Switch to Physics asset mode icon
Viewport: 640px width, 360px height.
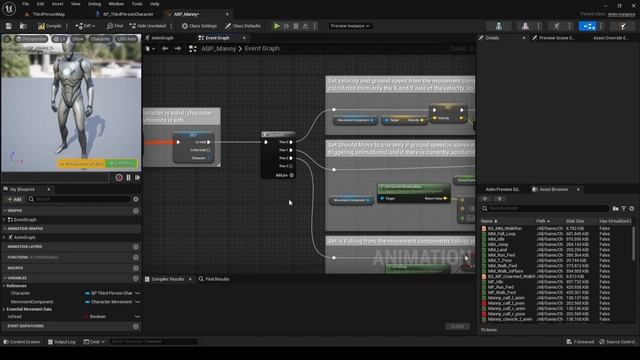pyautogui.click(x=622, y=26)
